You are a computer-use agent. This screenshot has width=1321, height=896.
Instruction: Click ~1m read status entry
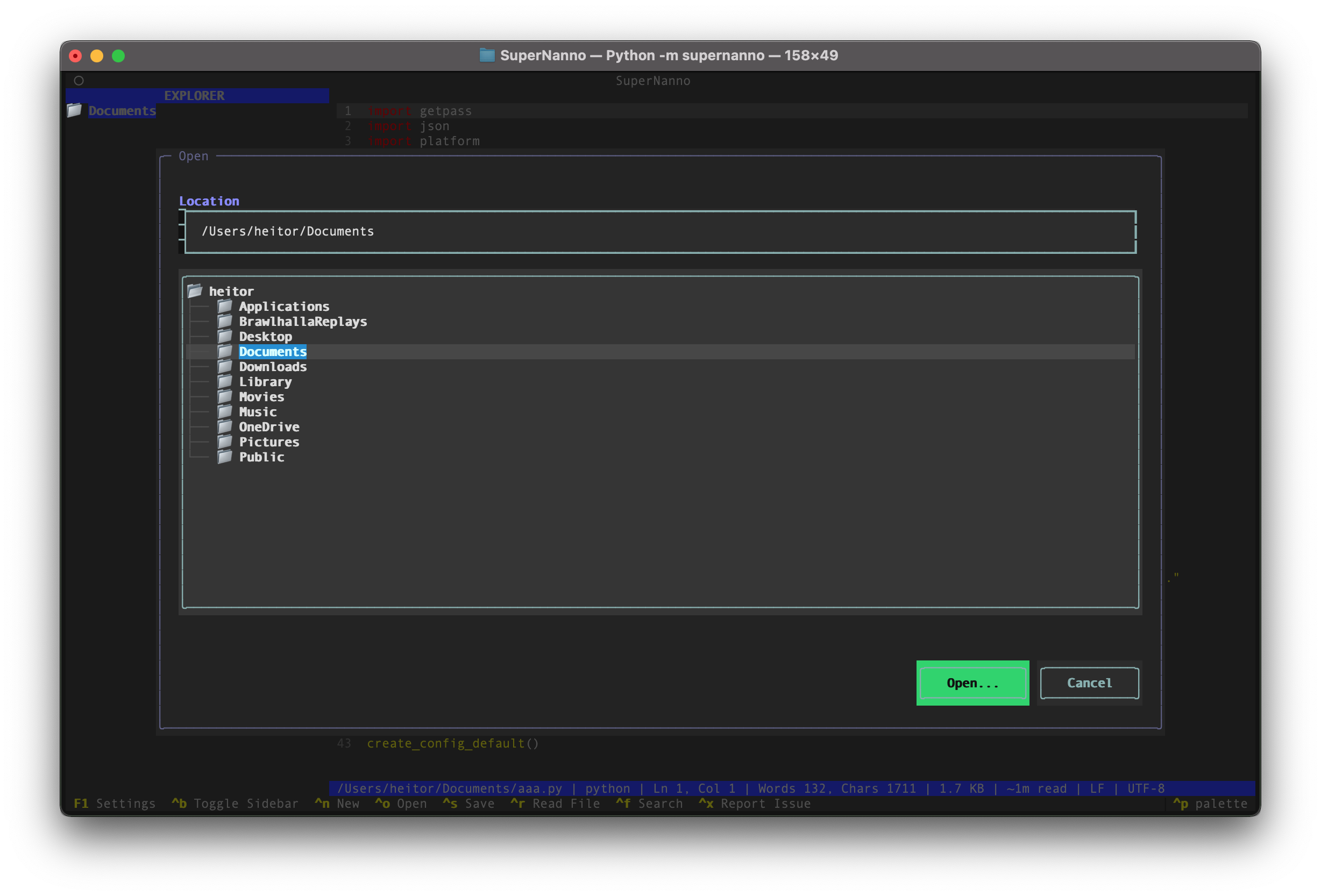pos(1037,788)
